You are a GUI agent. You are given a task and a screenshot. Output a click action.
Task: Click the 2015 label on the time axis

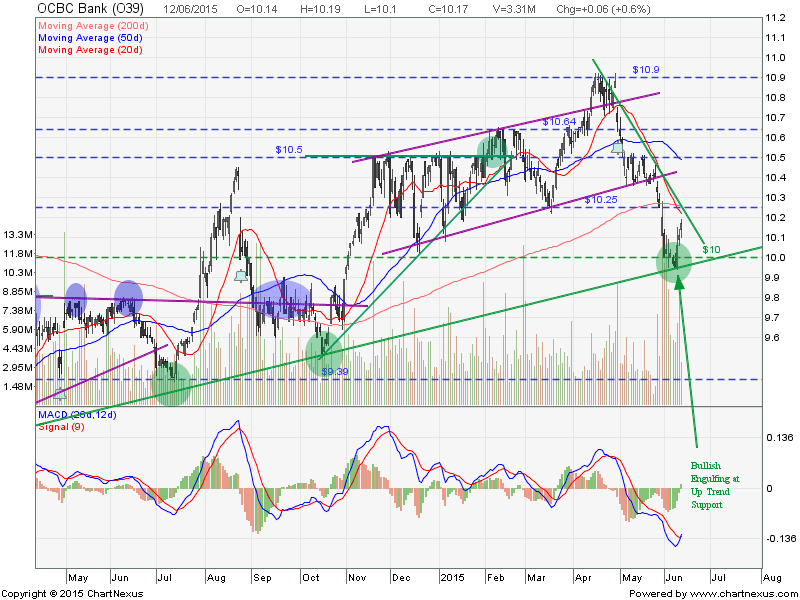pyautogui.click(x=453, y=578)
